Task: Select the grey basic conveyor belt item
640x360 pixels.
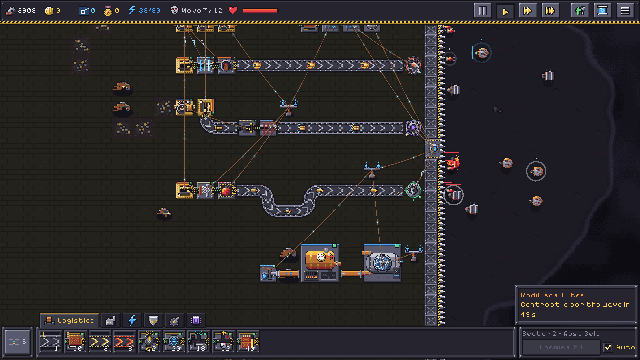Action: coord(51,342)
